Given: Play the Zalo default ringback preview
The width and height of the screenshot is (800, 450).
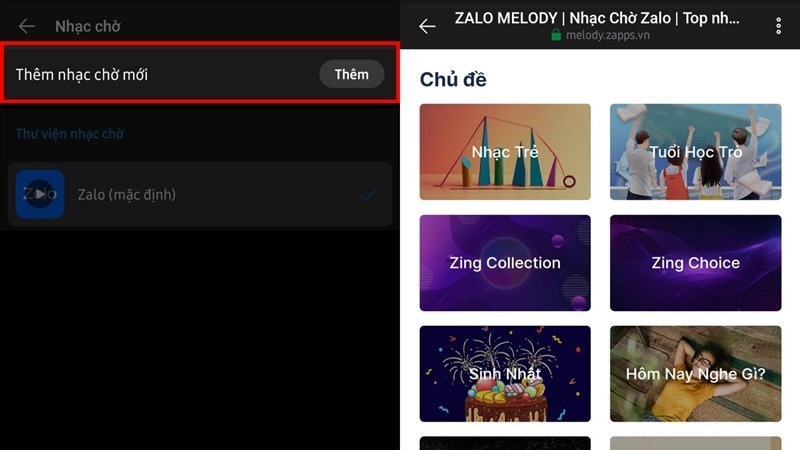Looking at the screenshot, I should tap(40, 194).
